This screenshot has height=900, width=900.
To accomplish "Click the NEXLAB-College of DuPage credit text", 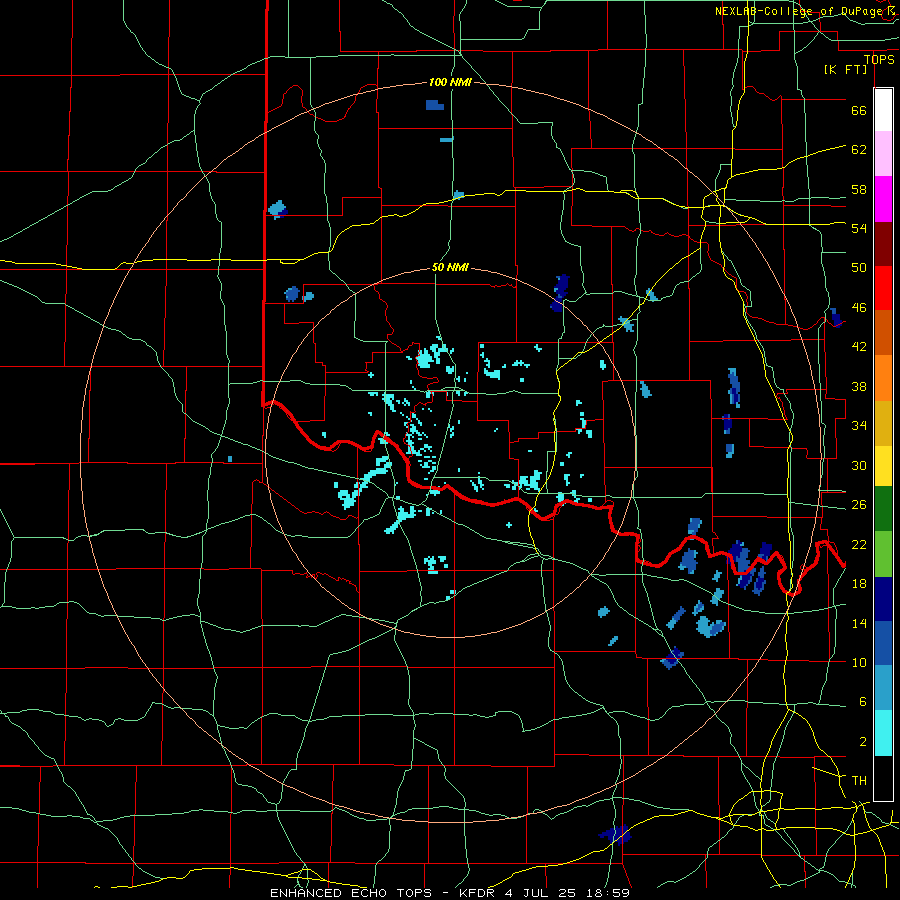I will tap(804, 11).
